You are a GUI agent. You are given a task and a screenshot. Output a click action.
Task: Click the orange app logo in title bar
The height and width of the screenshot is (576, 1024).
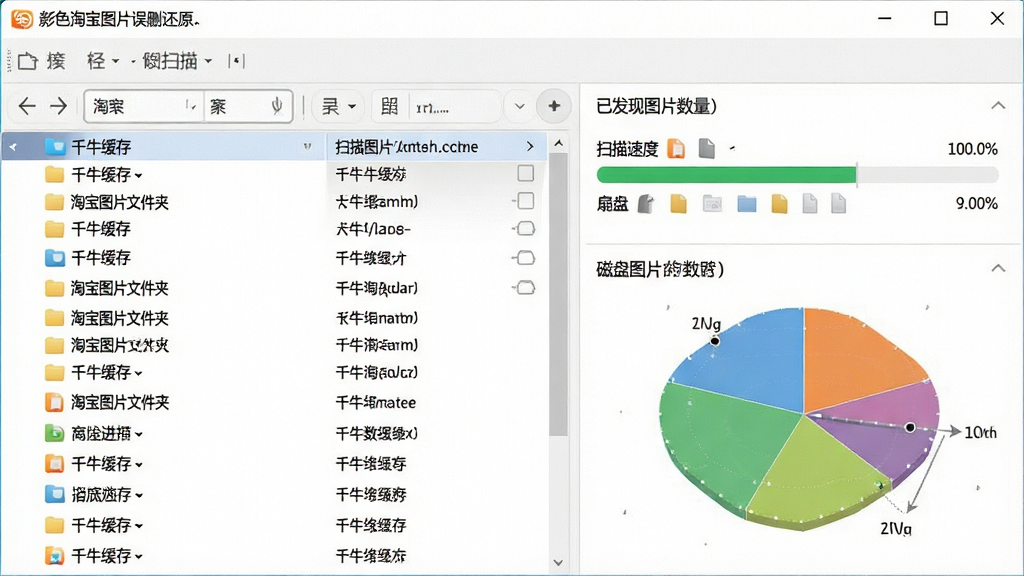click(22, 19)
